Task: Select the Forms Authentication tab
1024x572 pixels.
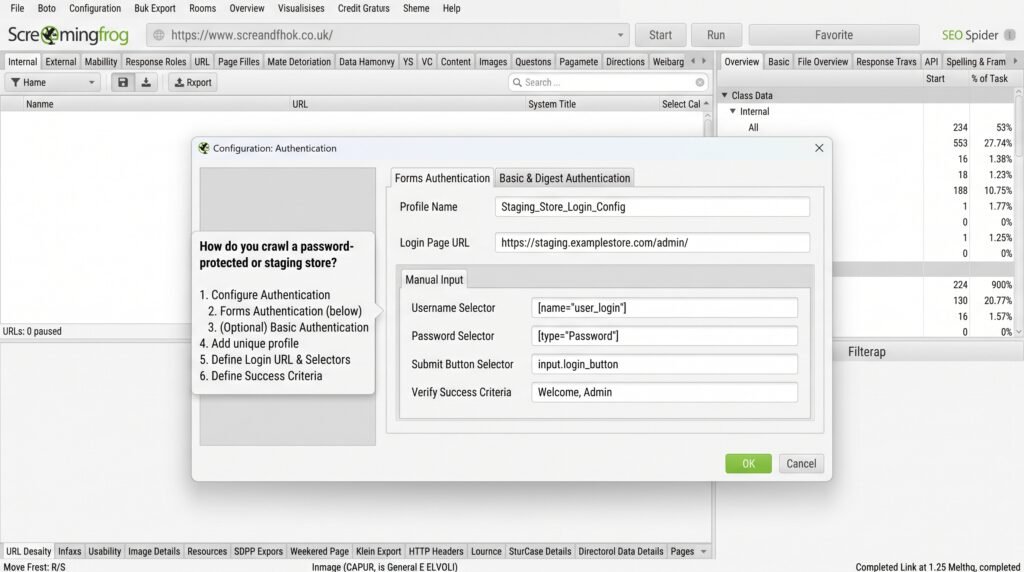Action: [x=442, y=178]
